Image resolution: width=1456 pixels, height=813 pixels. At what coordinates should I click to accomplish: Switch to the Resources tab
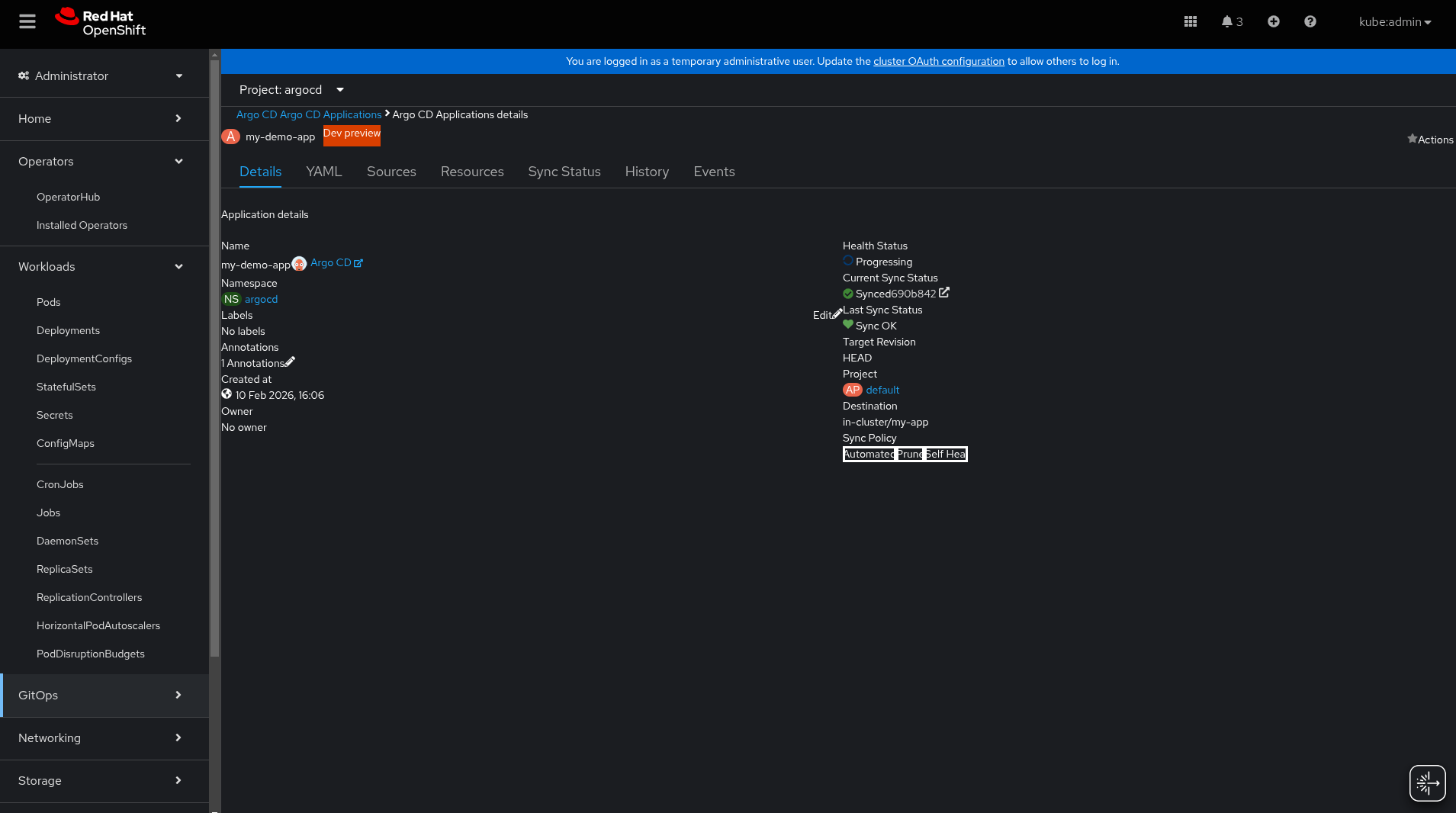pos(472,172)
